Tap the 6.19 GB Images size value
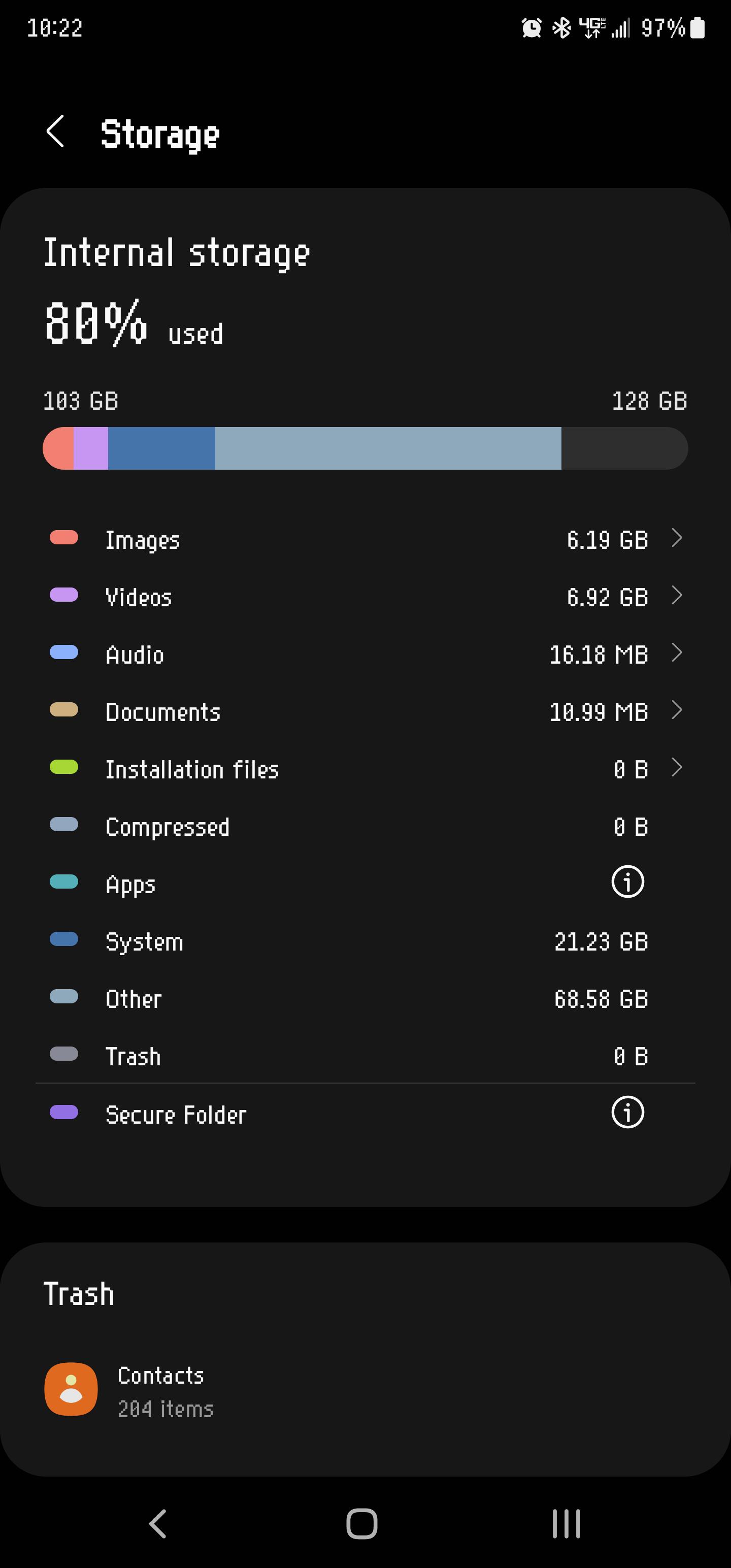Viewport: 731px width, 1568px height. [x=608, y=540]
